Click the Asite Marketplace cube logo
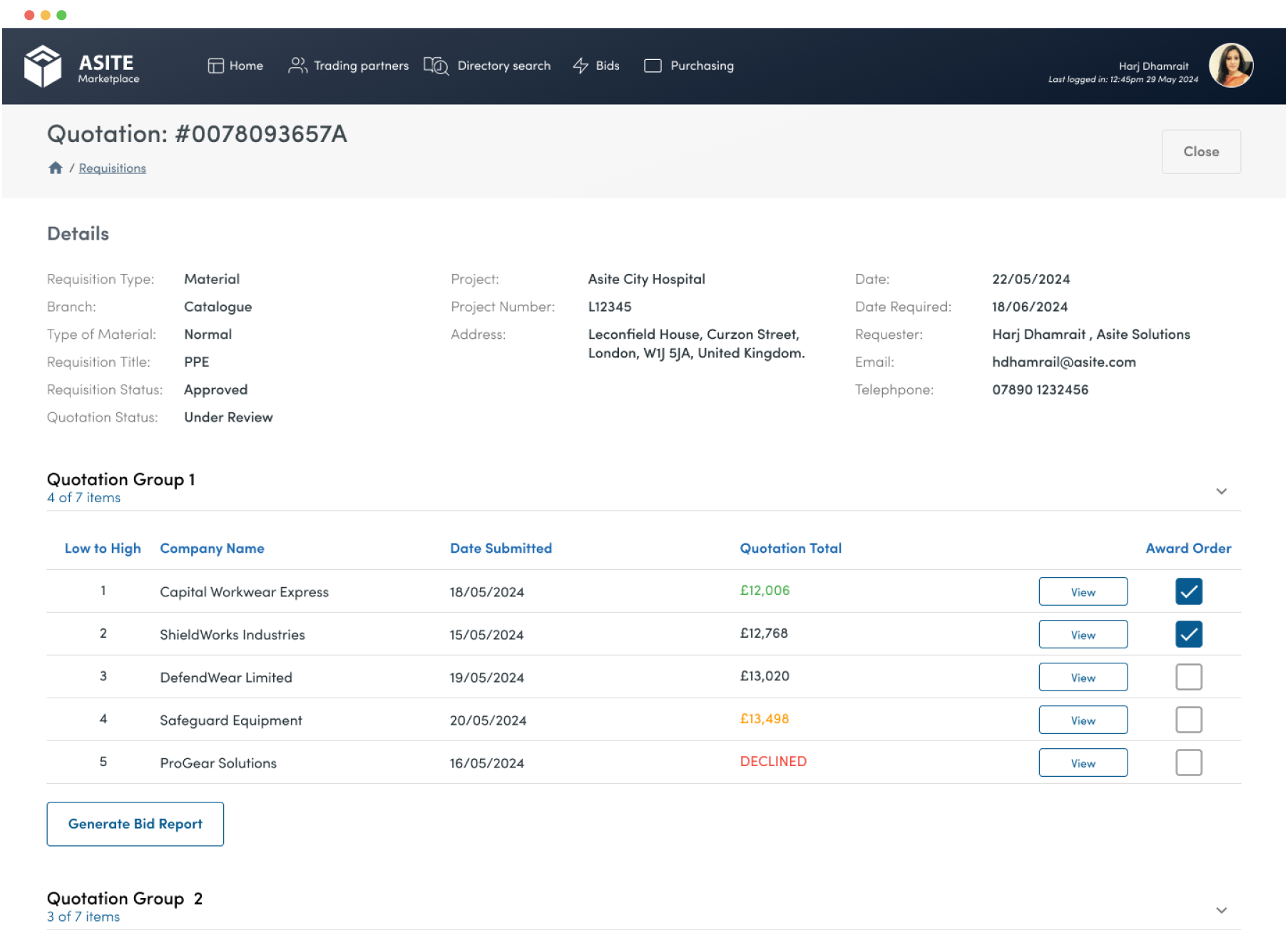This screenshot has width=1288, height=943. point(43,66)
